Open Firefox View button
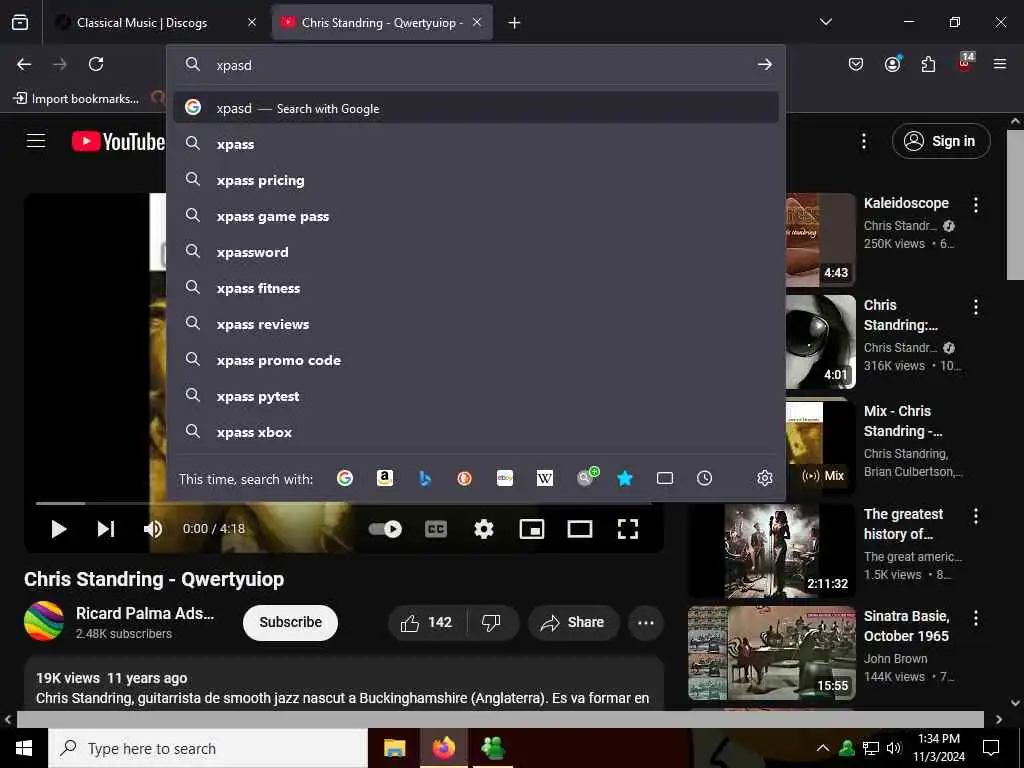Viewport: 1024px width, 768px height. point(20,22)
